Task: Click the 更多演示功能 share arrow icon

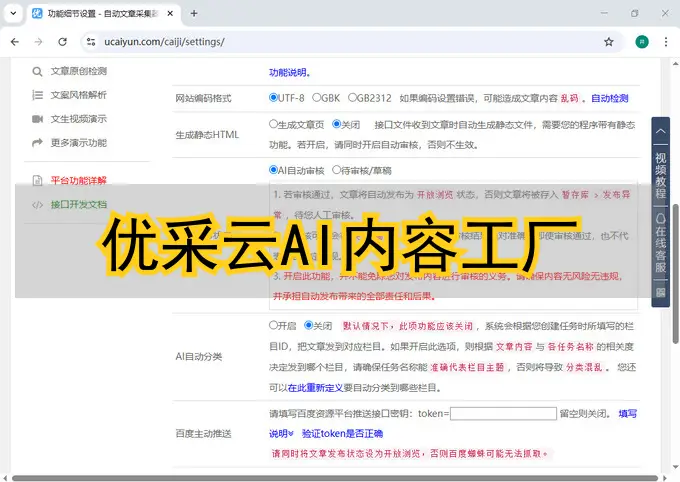Action: [37, 143]
